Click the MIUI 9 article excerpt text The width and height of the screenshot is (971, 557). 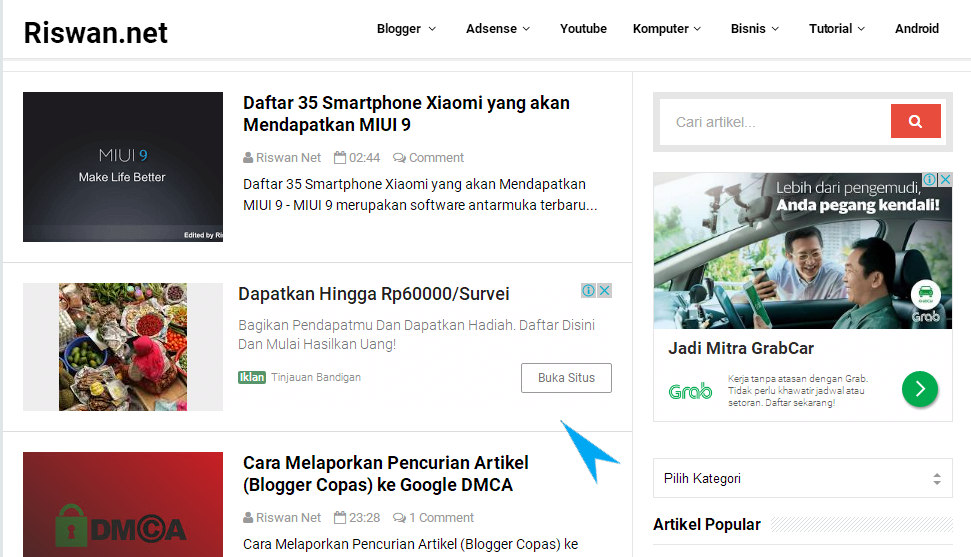pyautogui.click(x=420, y=195)
